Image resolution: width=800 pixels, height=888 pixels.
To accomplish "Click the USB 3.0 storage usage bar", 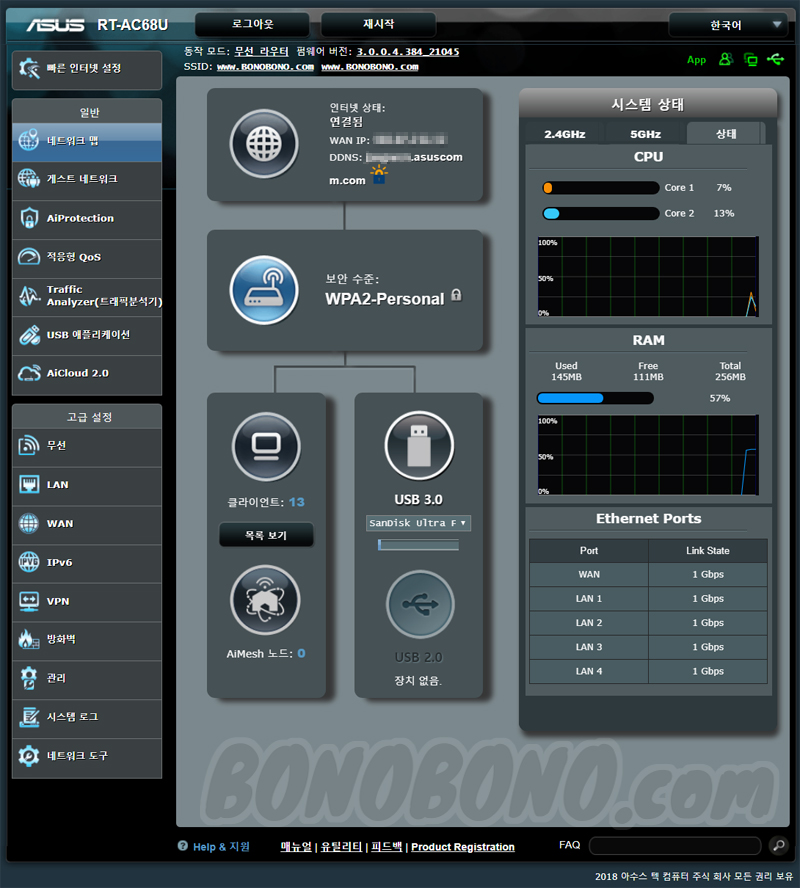I will point(418,545).
